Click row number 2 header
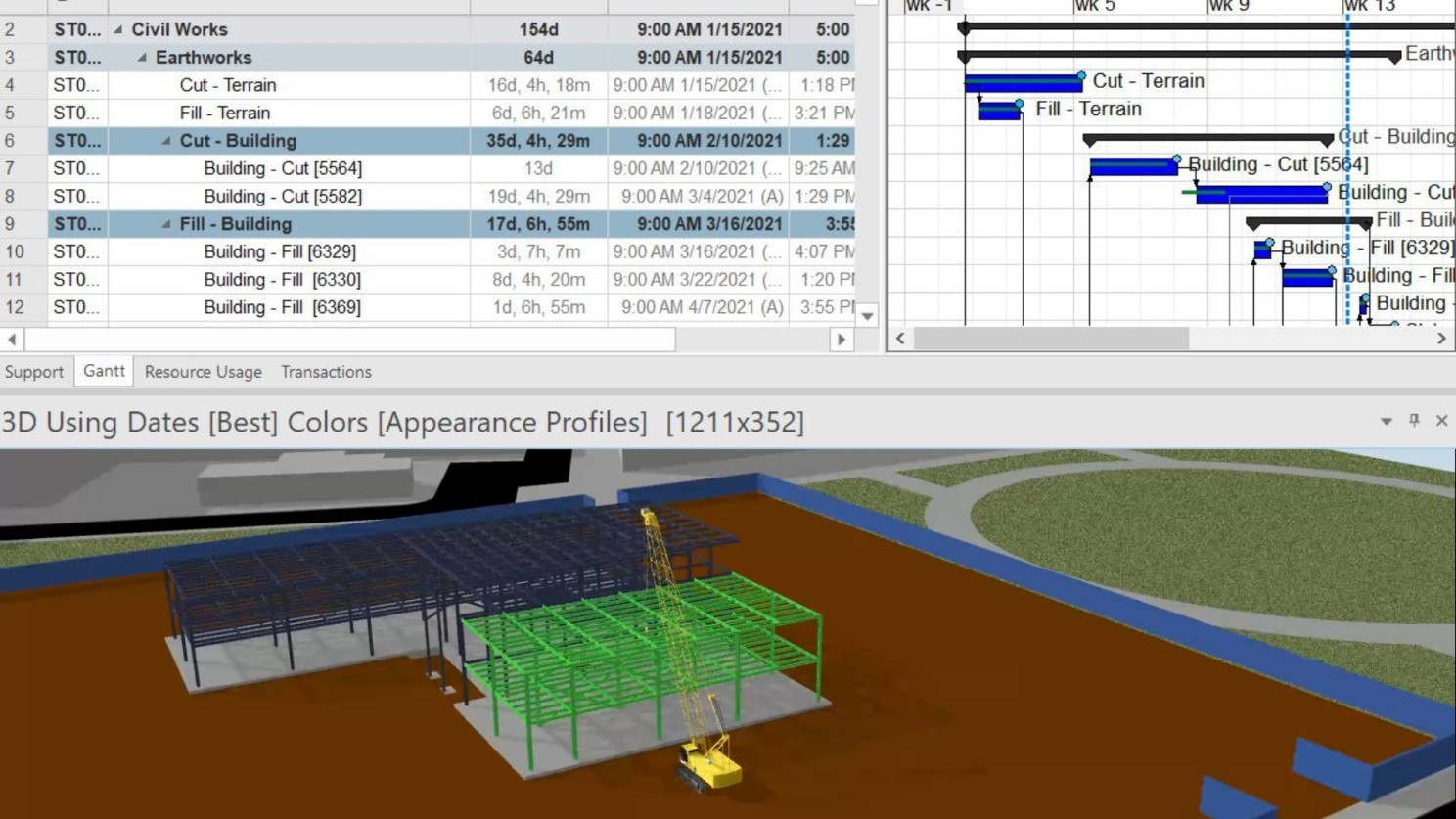 [23, 29]
